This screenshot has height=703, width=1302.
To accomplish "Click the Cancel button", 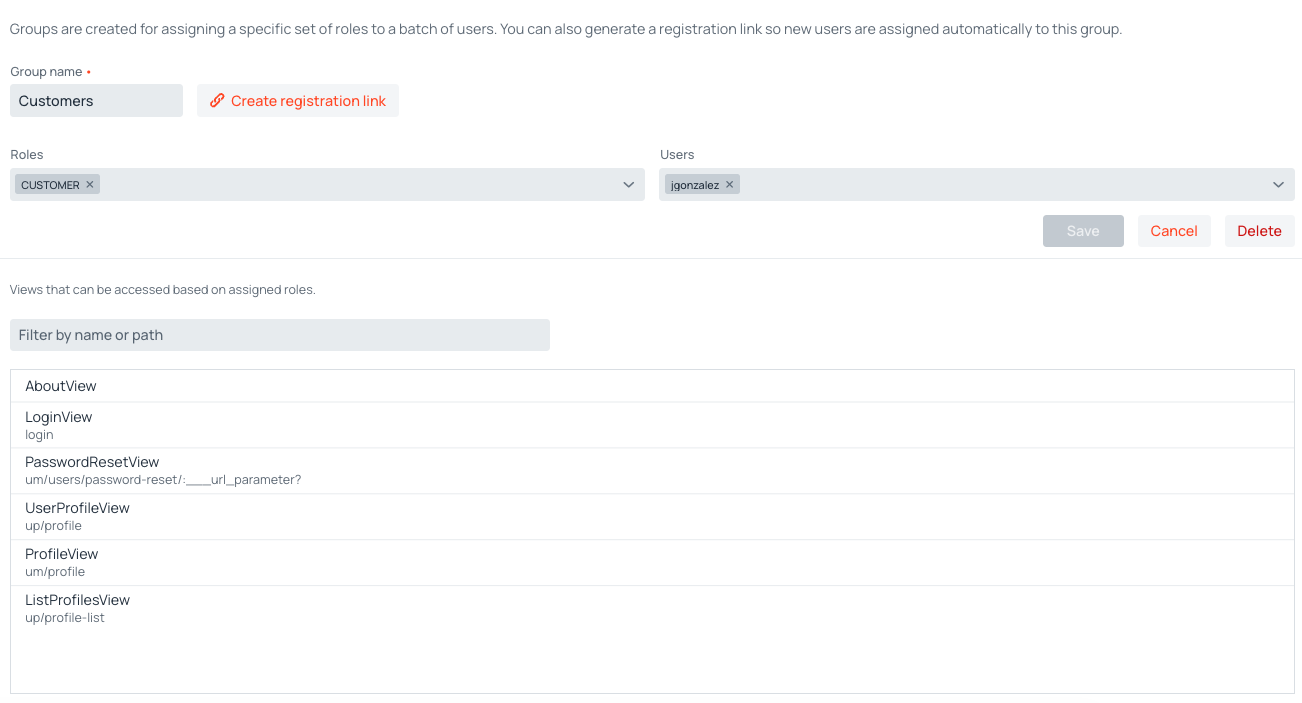I will point(1174,231).
